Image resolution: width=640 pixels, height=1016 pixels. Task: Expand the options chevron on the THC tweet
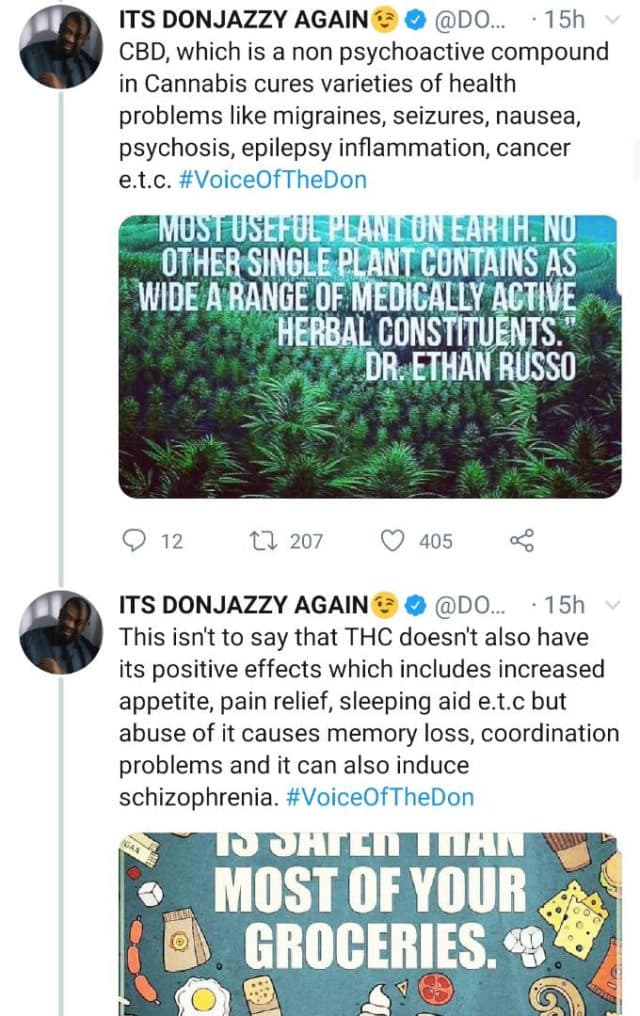point(616,606)
